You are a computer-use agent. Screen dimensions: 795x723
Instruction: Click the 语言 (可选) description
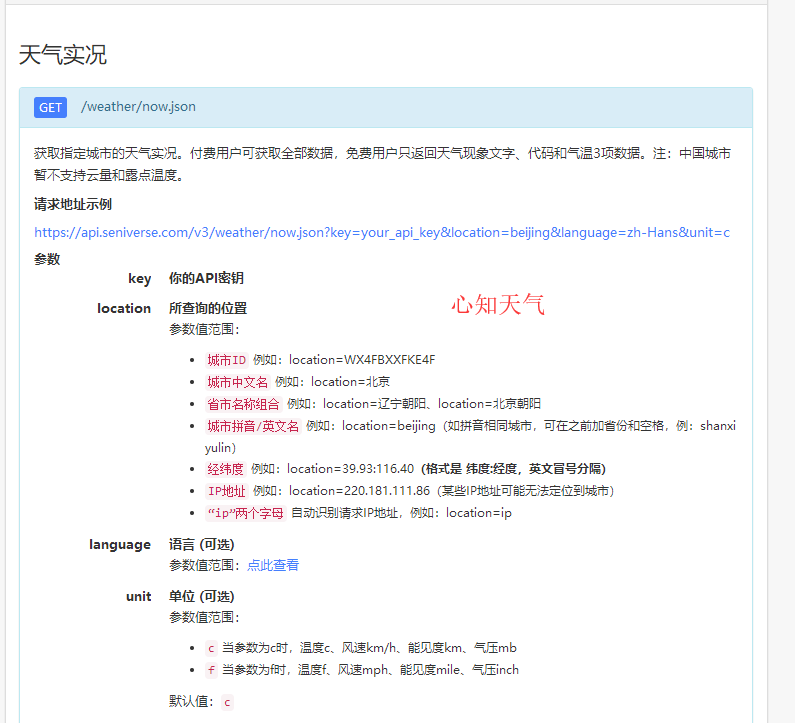(202, 545)
